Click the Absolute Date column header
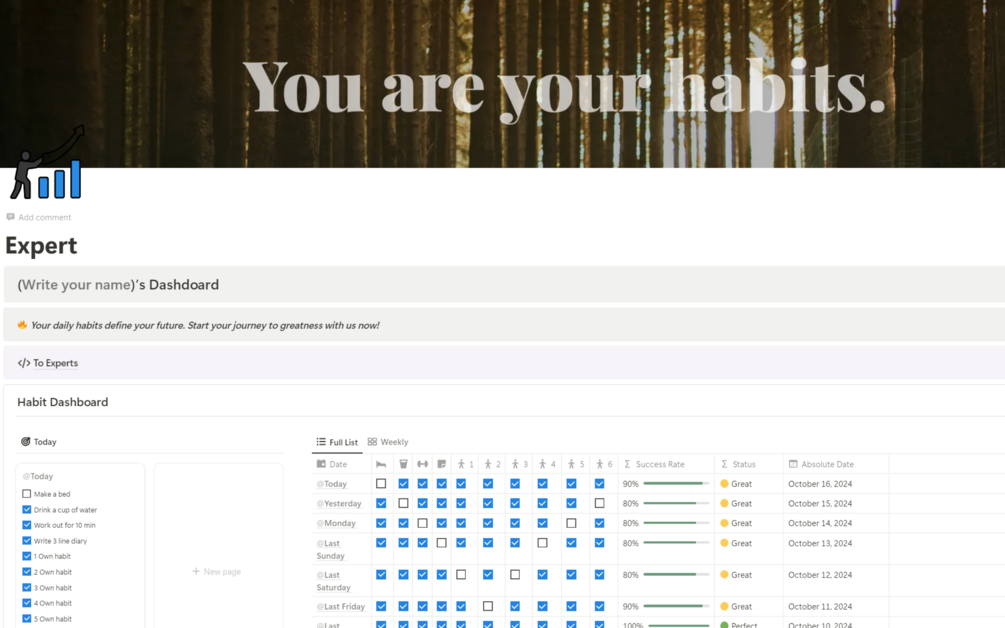The image size is (1005, 628). point(836,464)
